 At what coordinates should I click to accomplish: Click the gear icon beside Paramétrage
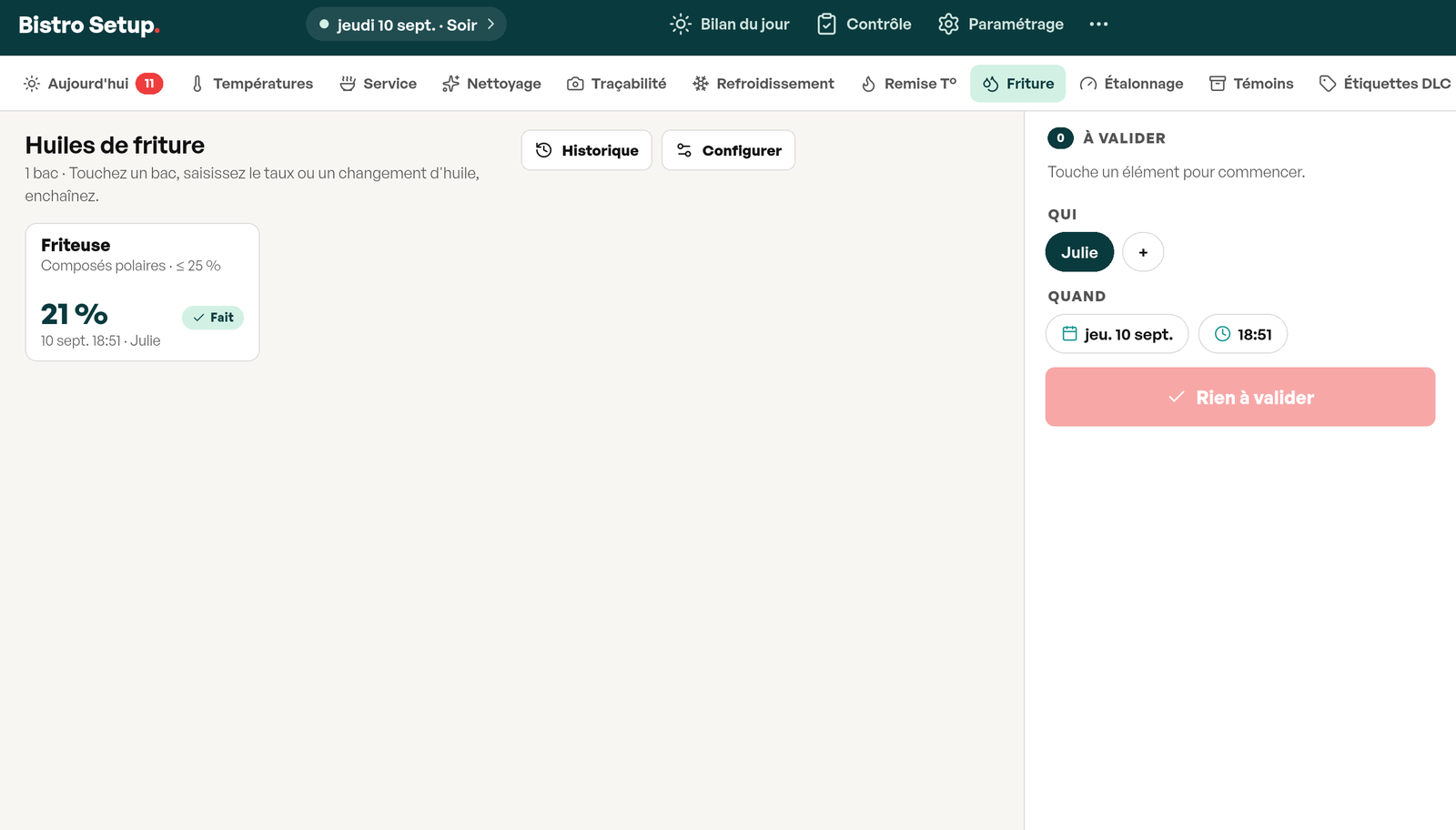click(948, 25)
